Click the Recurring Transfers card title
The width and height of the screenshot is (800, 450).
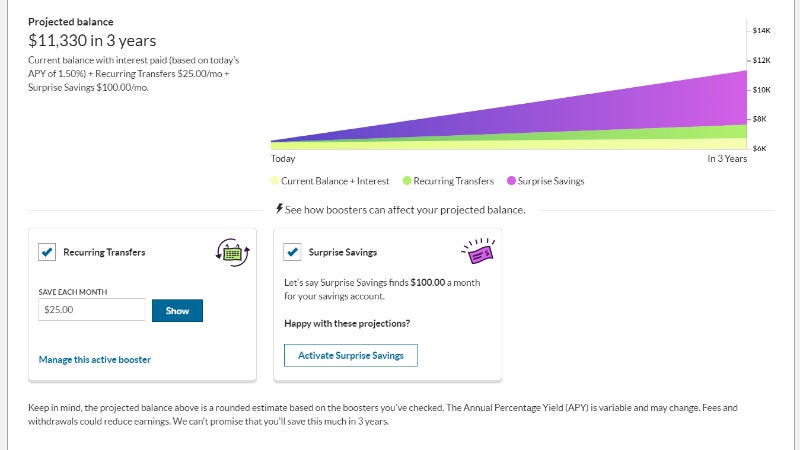pyautogui.click(x=104, y=252)
